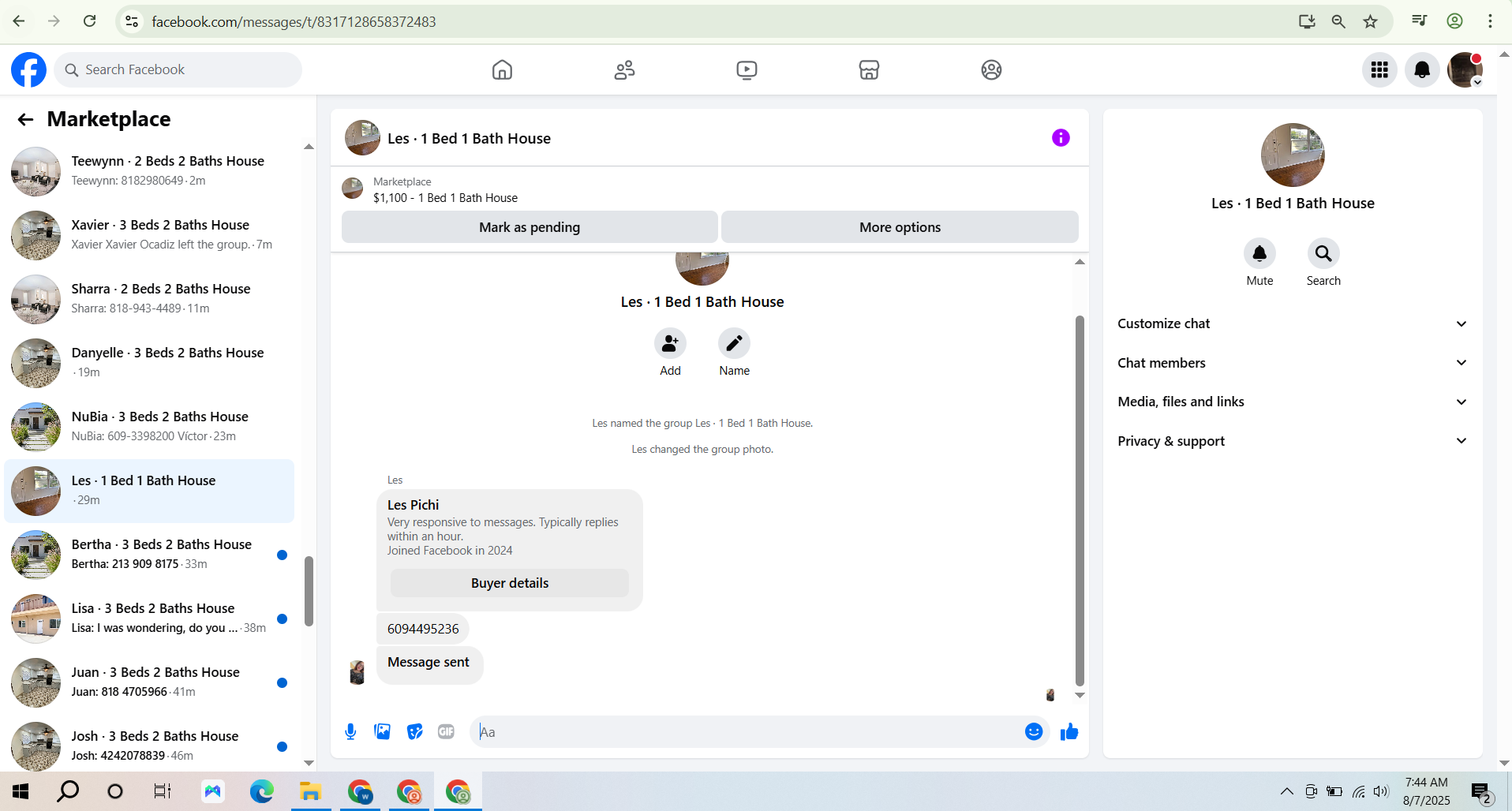
Task: Open Windows taskbar search
Action: [69, 791]
